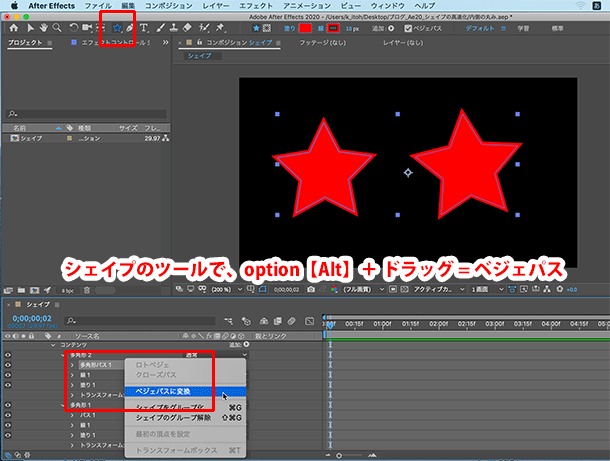Choose ベジェパスに変換 from context menu
Screen dimensions: 610x461
(185, 391)
